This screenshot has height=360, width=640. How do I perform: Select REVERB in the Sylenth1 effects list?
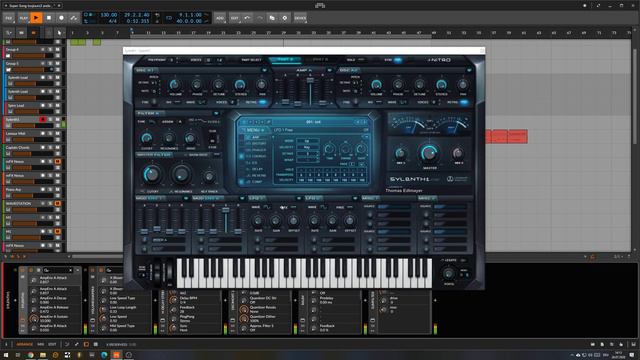(259, 175)
